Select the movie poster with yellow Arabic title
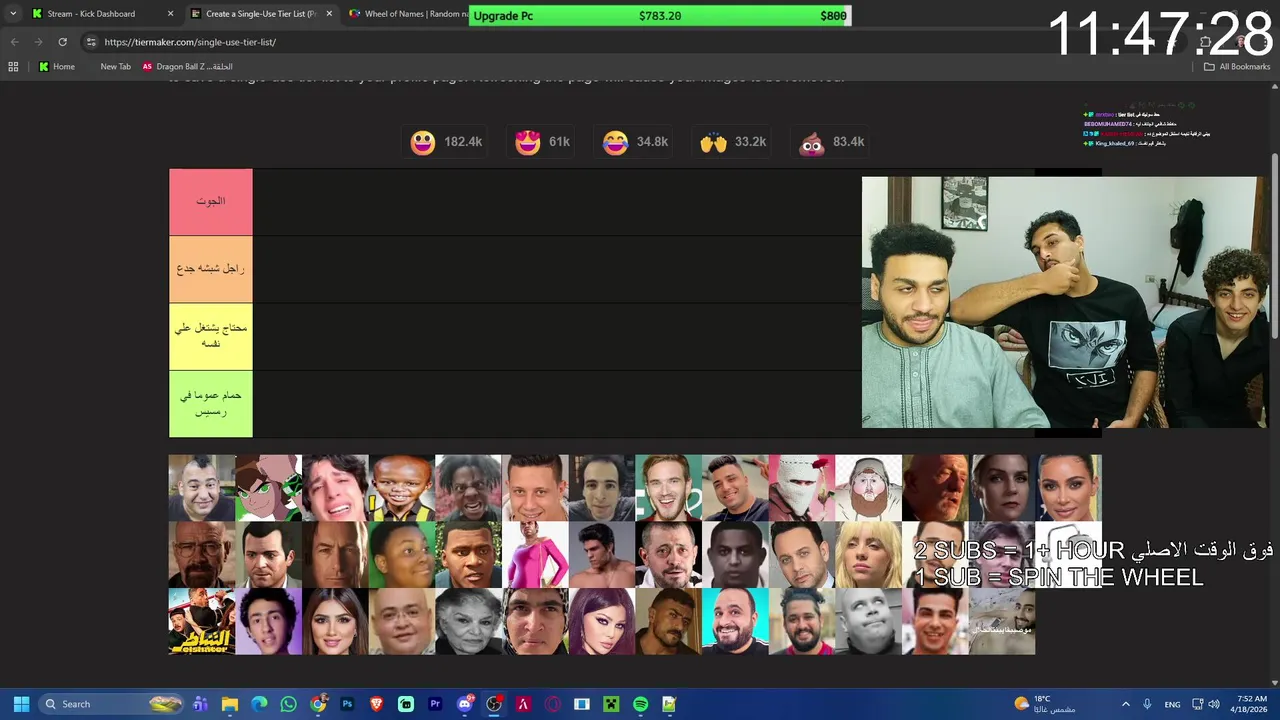This screenshot has width=1280, height=720. click(x=202, y=622)
